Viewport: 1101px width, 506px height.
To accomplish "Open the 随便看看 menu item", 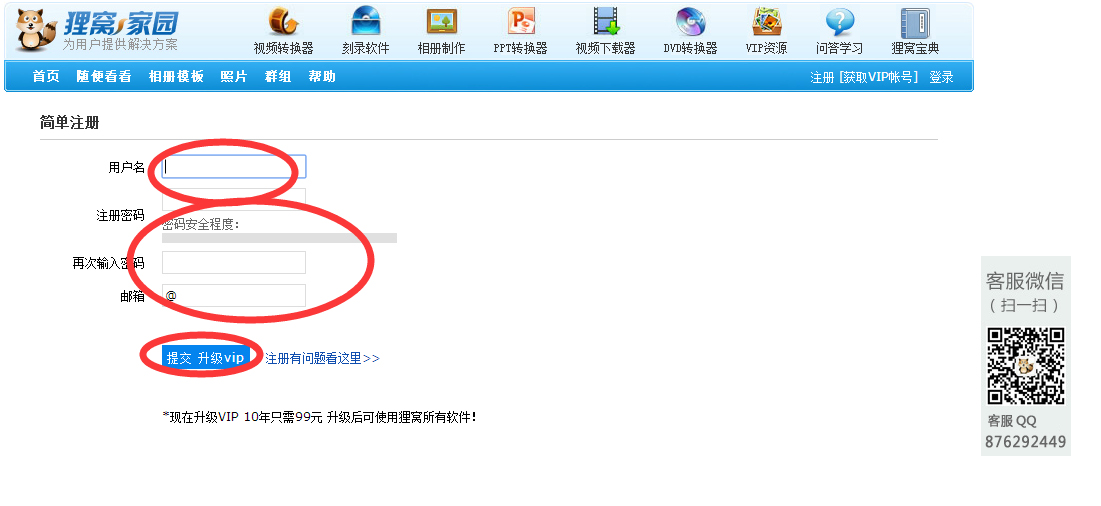I will coord(104,77).
